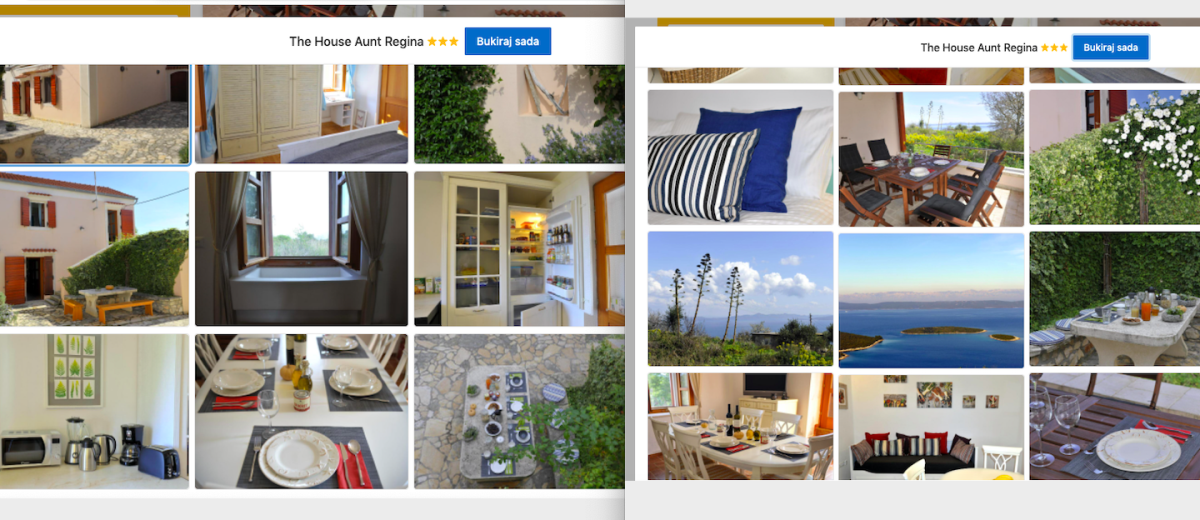Screen dimensions: 1200x520
Task: Click The House Aunt Regina title on the left
Action: [356, 42]
